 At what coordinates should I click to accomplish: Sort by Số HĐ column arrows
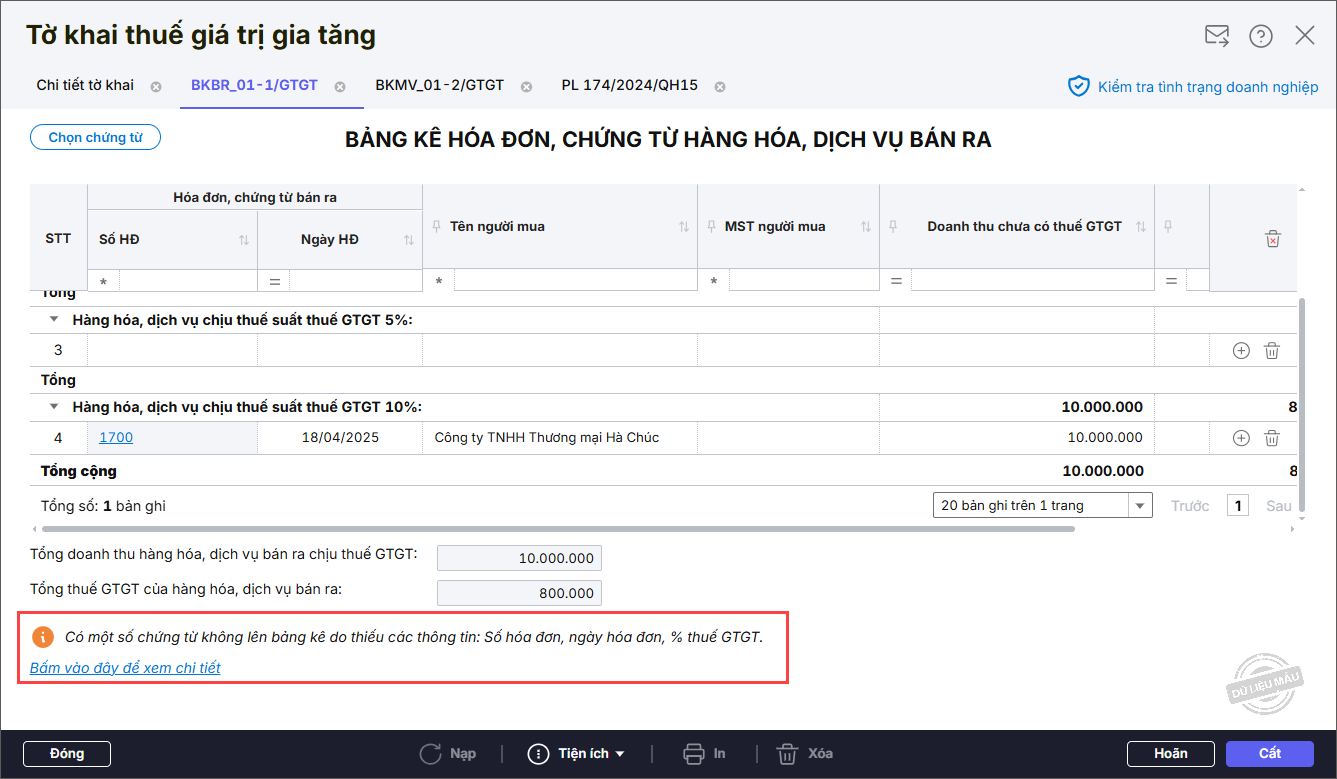(243, 240)
